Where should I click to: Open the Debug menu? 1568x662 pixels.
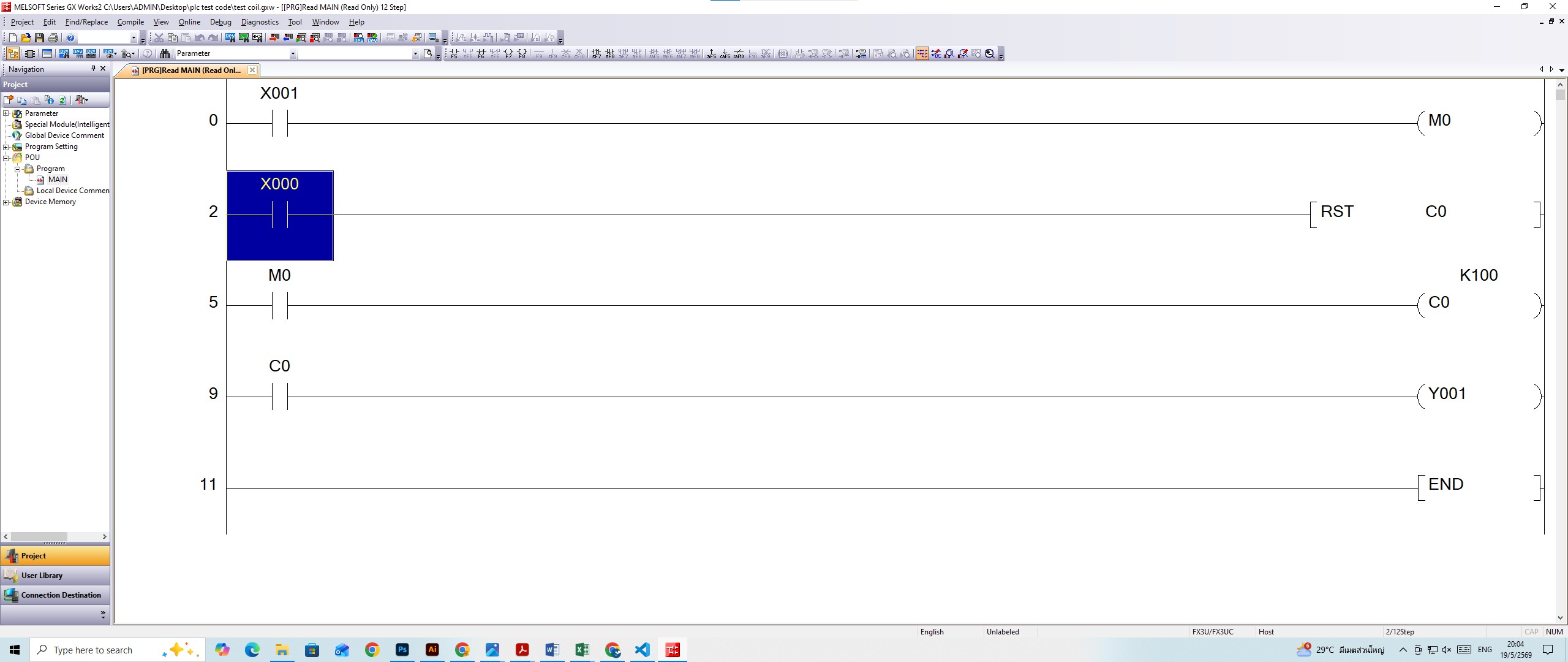point(221,22)
